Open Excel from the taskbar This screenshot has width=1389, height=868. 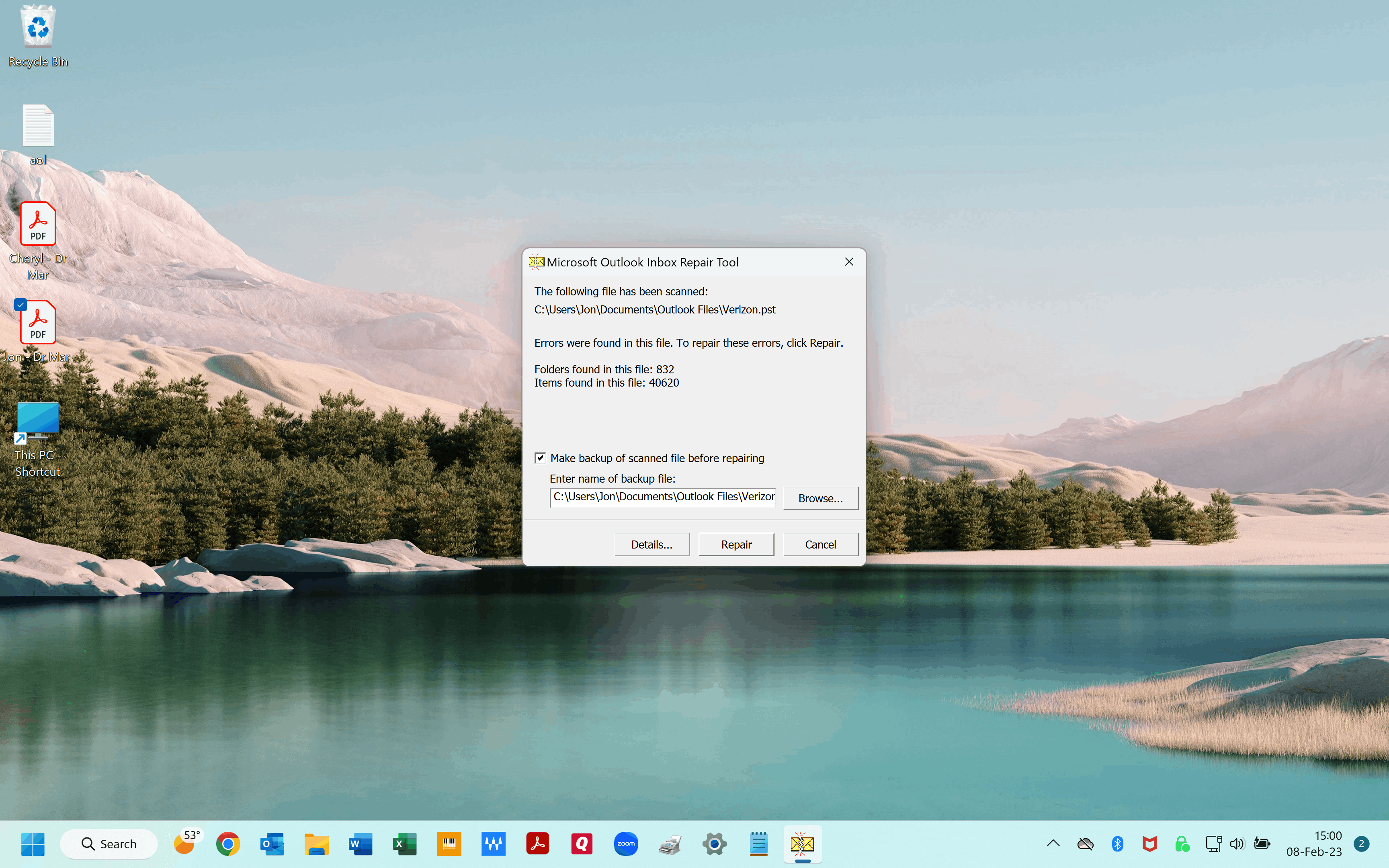(x=405, y=844)
